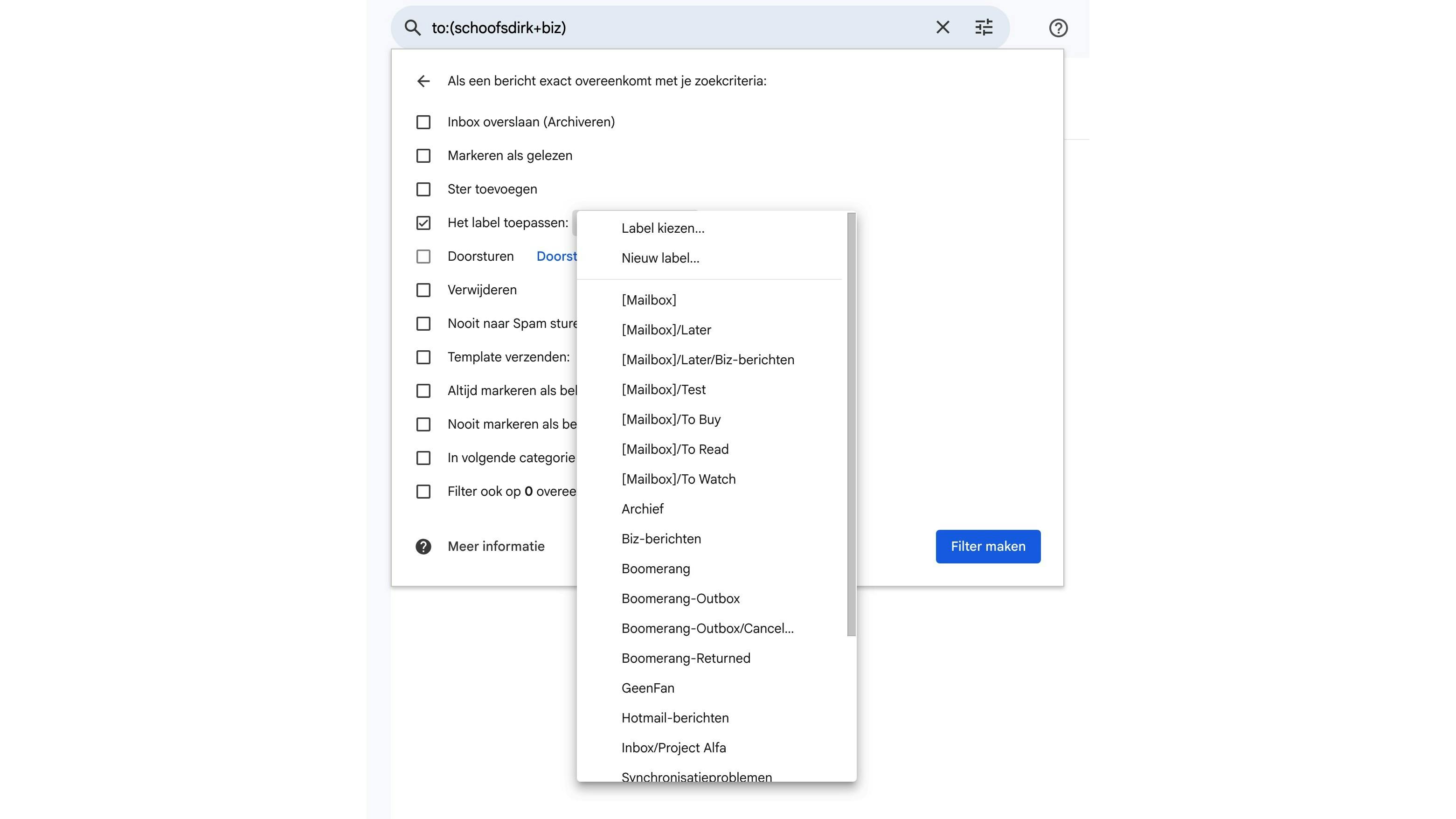Viewport: 1456px width, 819px height.
Task: Check Markeren als gelezen
Action: pyautogui.click(x=423, y=155)
